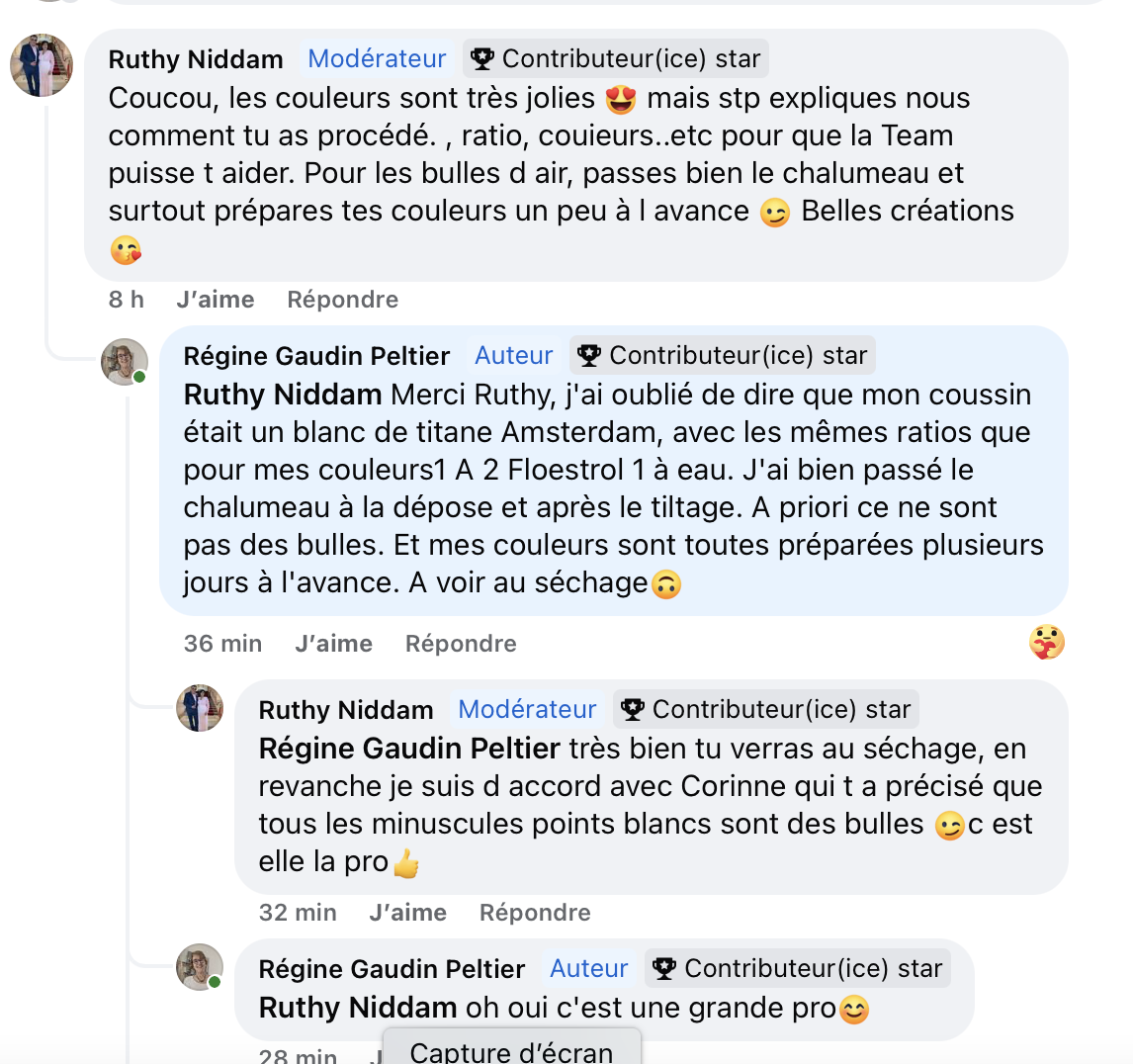Open the 36 min timestamp link
The height and width of the screenshot is (1064, 1133).
point(222,644)
